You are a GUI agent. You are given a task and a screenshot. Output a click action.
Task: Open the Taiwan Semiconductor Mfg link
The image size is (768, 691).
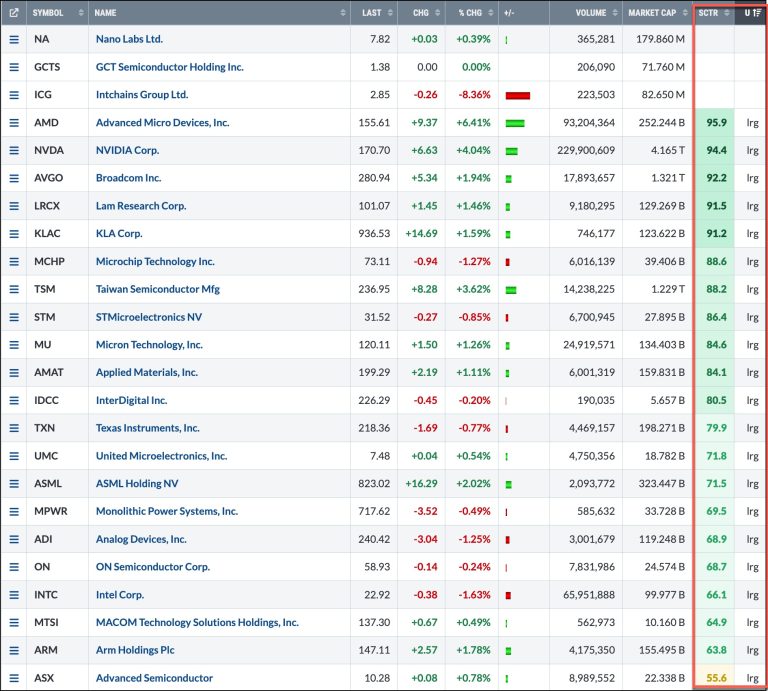point(157,289)
